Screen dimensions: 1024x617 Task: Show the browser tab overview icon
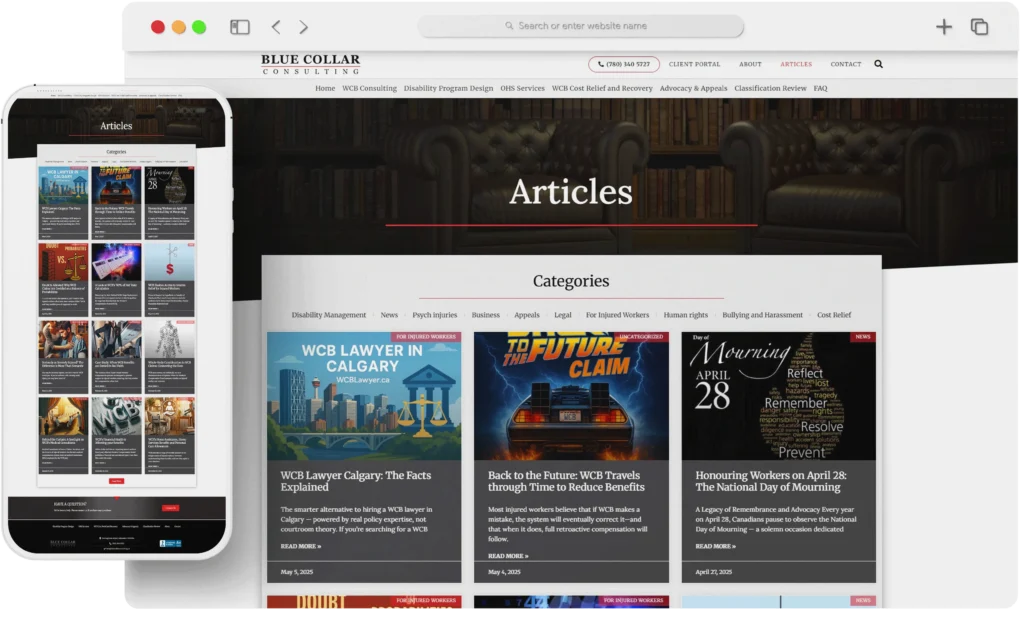(x=979, y=27)
